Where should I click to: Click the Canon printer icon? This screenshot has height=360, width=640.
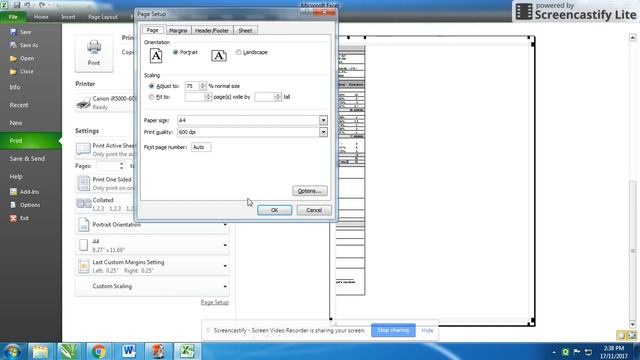point(83,102)
